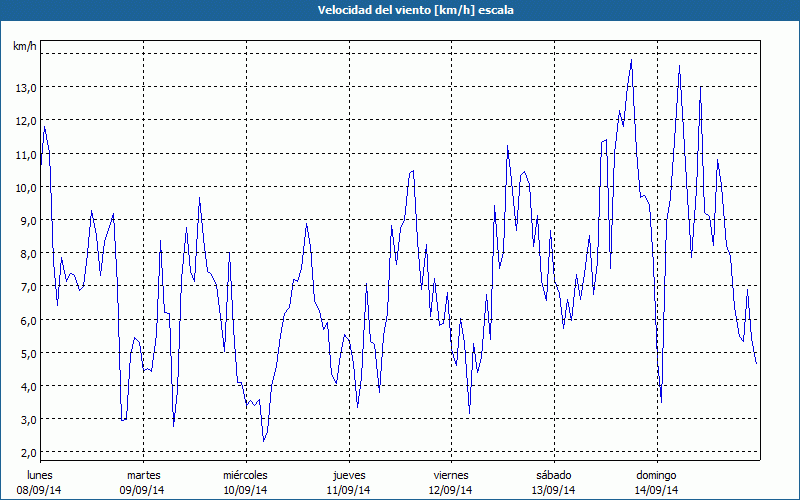Viewport: 800px width, 500px height.
Task: Click the km/h unit label
Action: pos(24,47)
